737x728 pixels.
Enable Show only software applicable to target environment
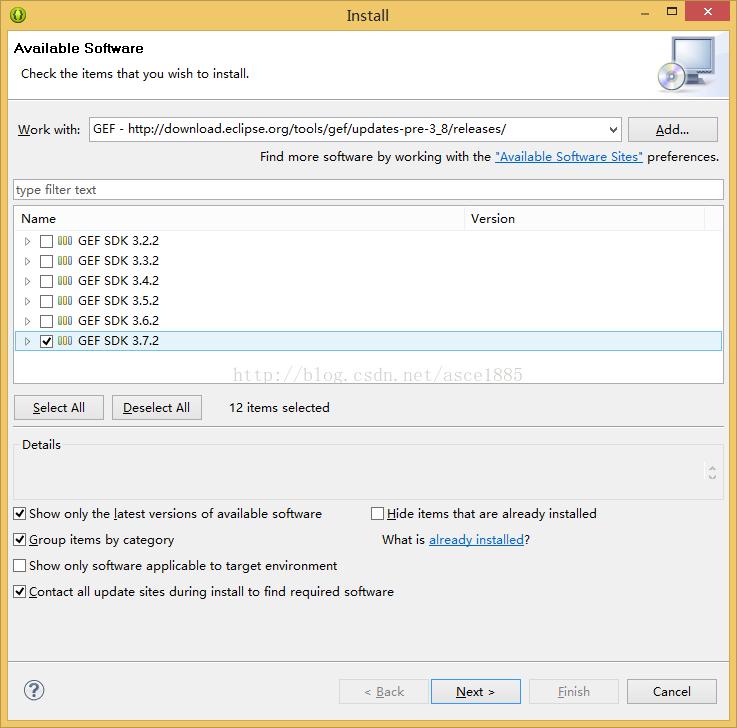click(x=19, y=565)
